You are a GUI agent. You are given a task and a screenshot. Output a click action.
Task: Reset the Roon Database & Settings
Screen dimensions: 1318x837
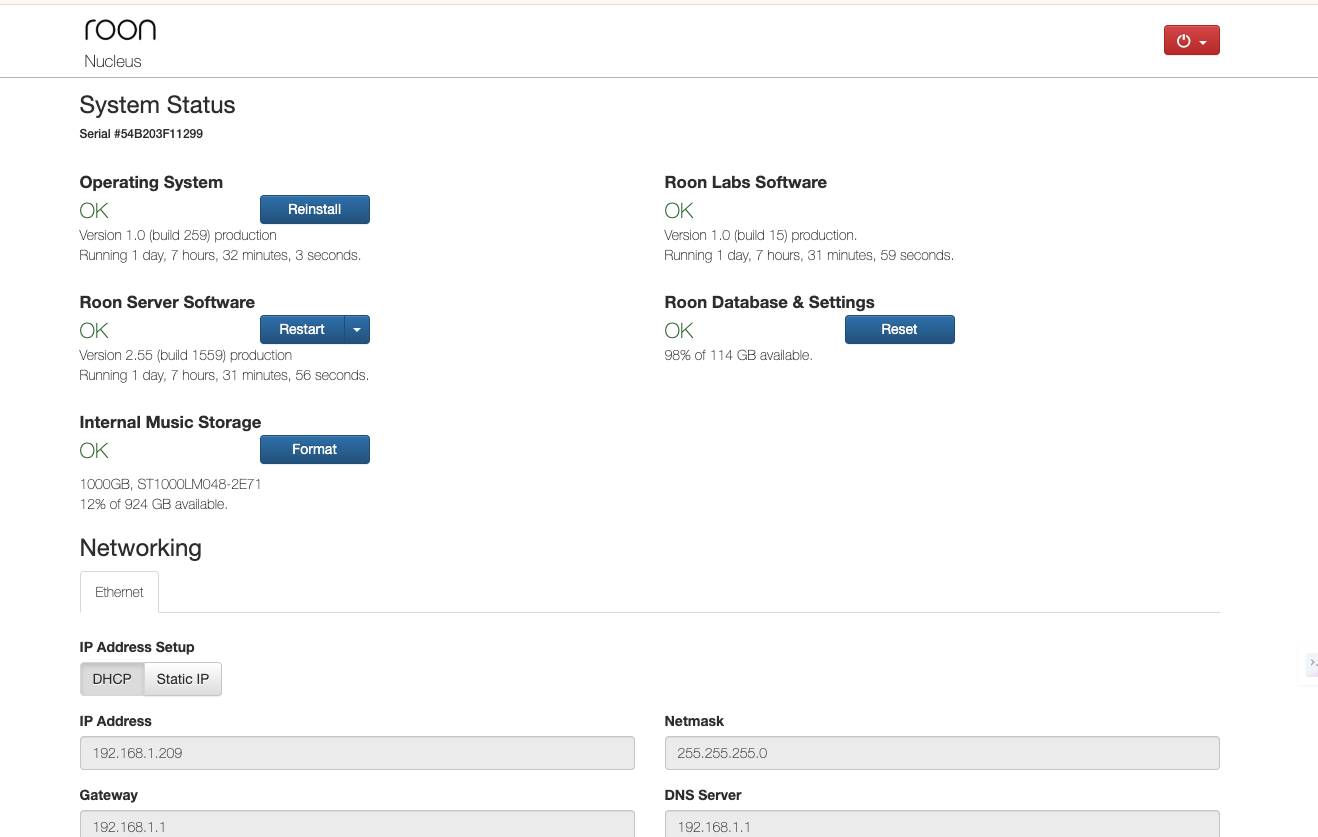(899, 329)
